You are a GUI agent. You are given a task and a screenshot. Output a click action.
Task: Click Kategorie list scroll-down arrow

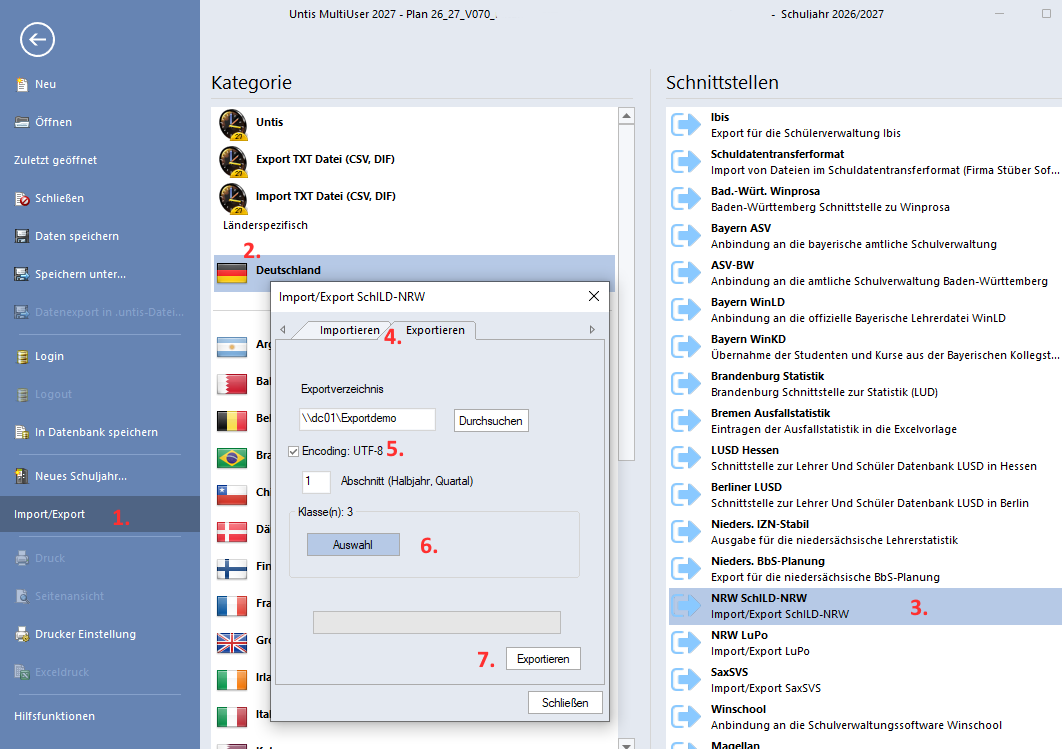pos(626,744)
